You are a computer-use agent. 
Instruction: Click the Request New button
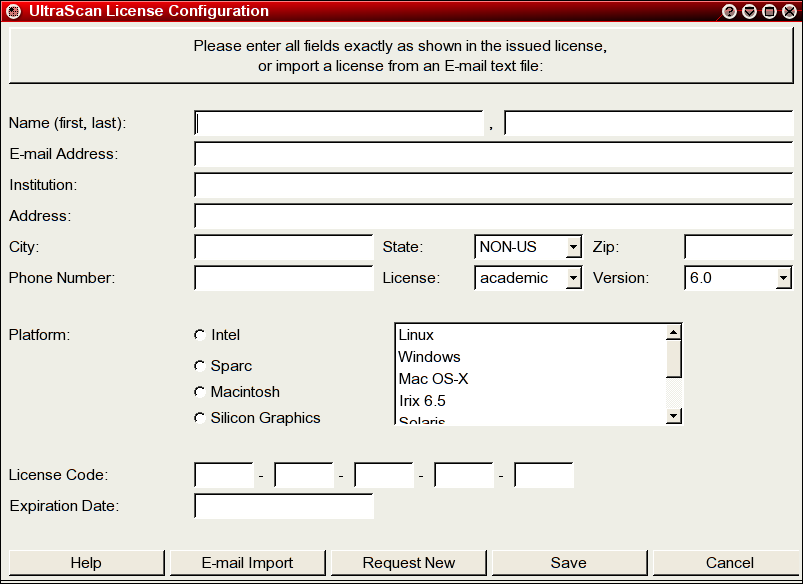(x=408, y=563)
